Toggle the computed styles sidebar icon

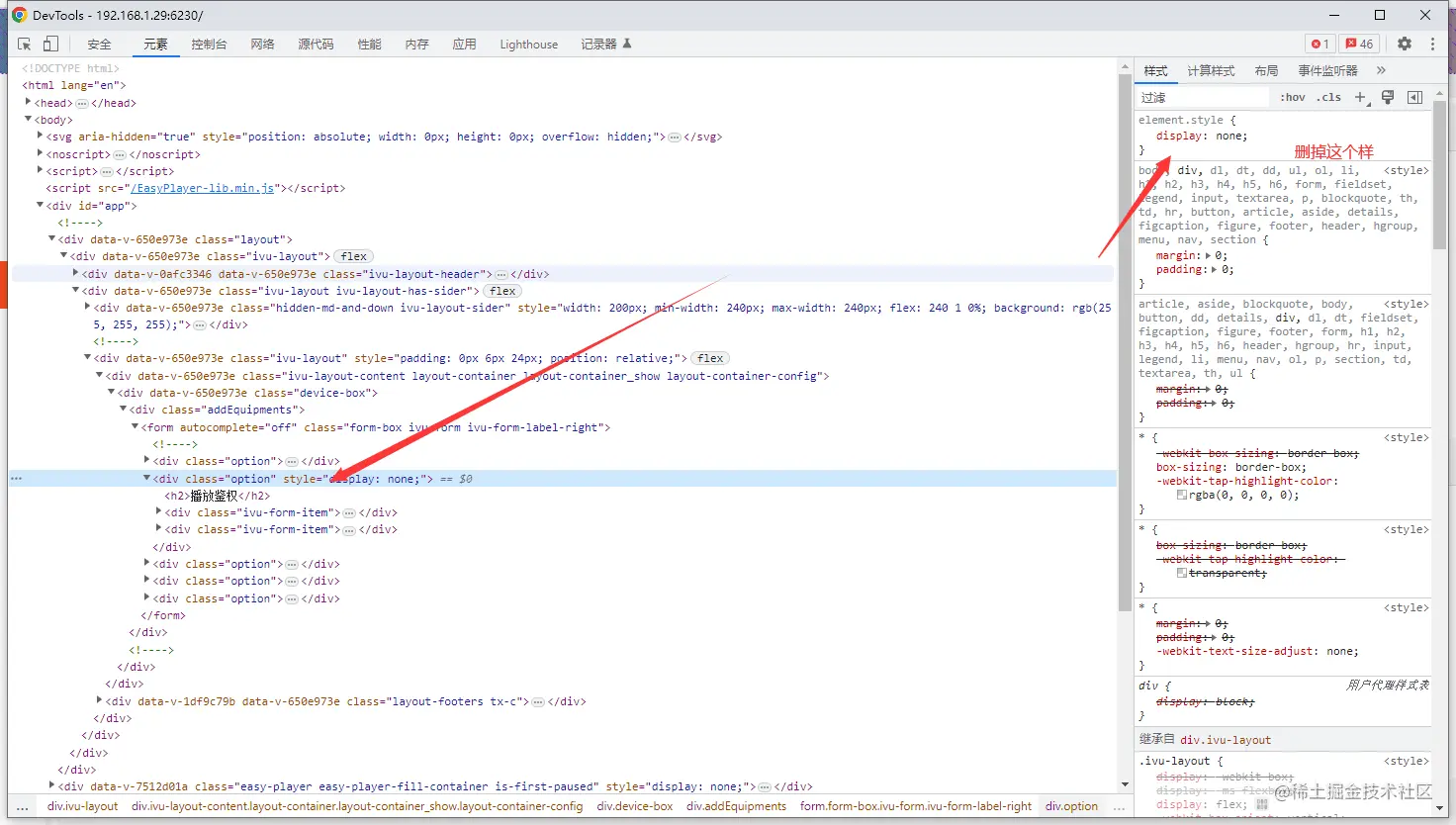(1415, 97)
